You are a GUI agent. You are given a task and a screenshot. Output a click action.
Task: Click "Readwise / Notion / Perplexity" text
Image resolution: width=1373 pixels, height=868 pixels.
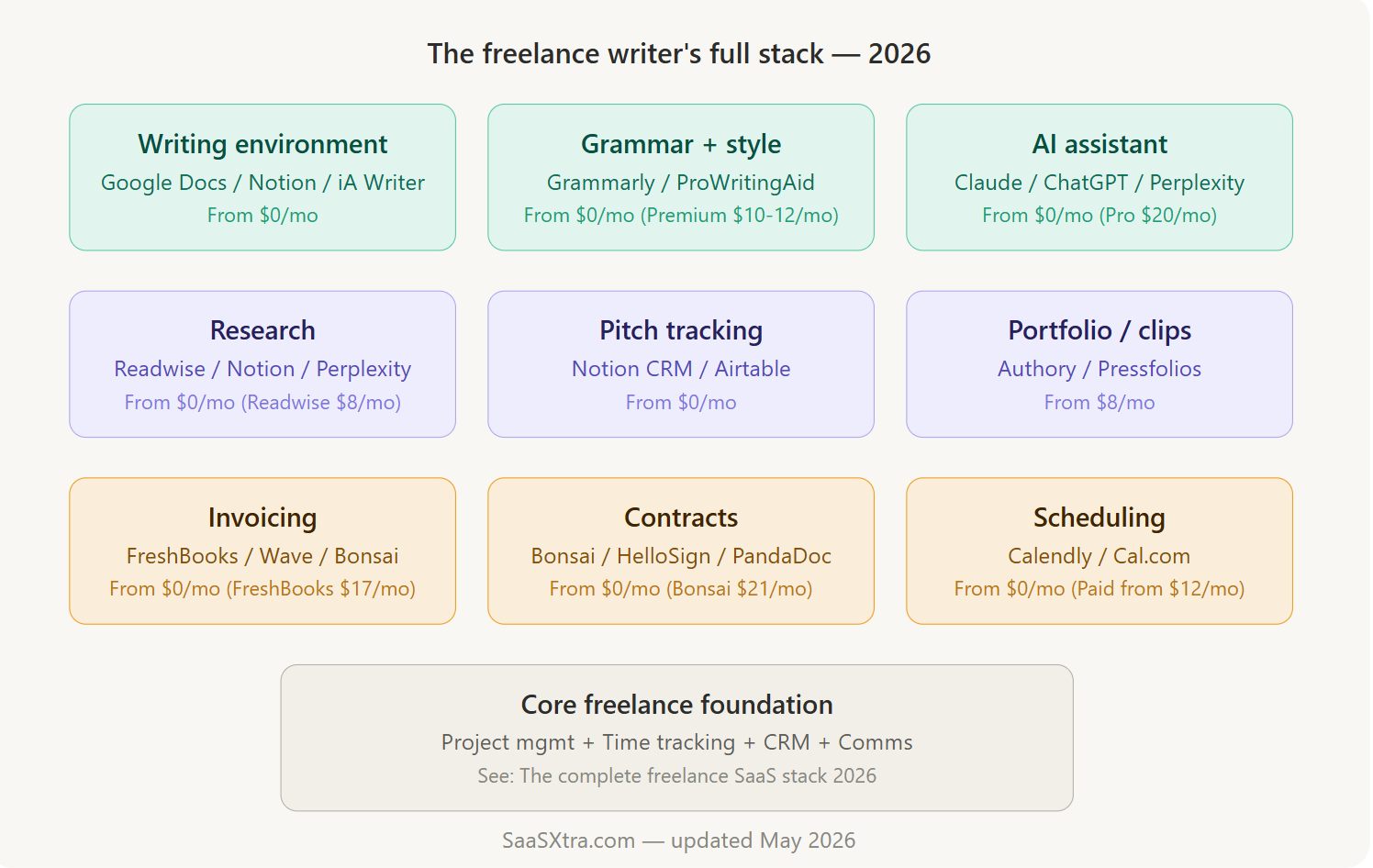262,369
